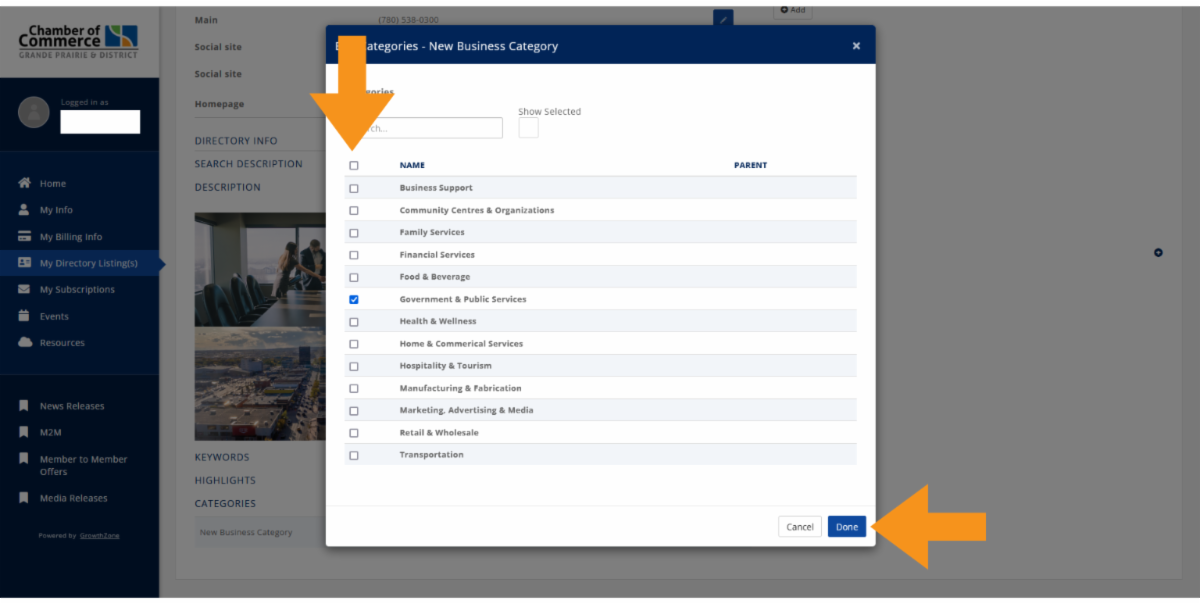Check the Manufacturing & Fabrication checkbox

click(x=354, y=388)
